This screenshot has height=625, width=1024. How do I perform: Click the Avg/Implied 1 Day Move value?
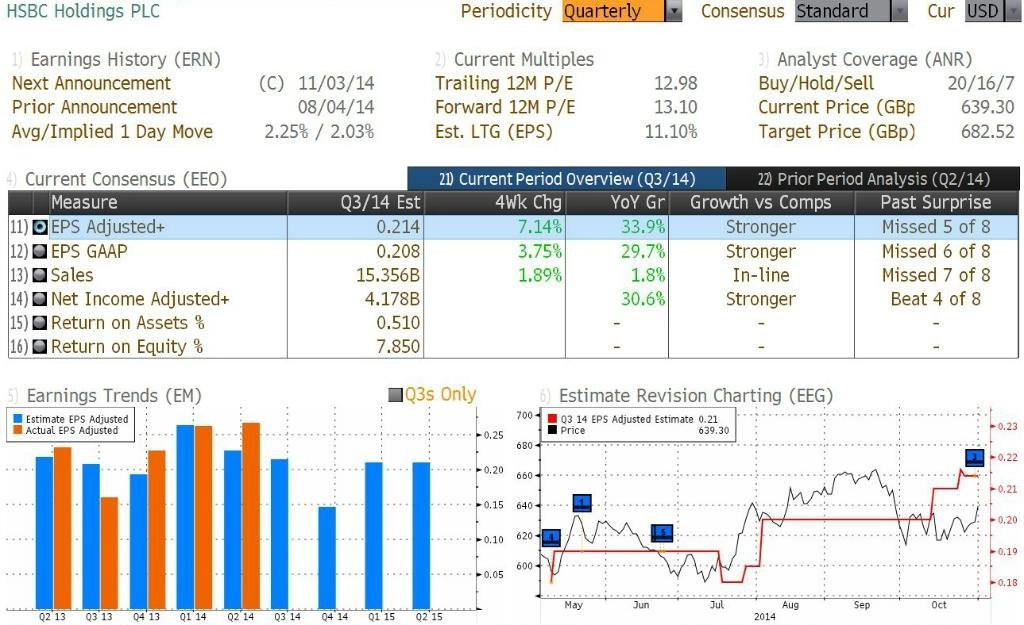coord(319,131)
